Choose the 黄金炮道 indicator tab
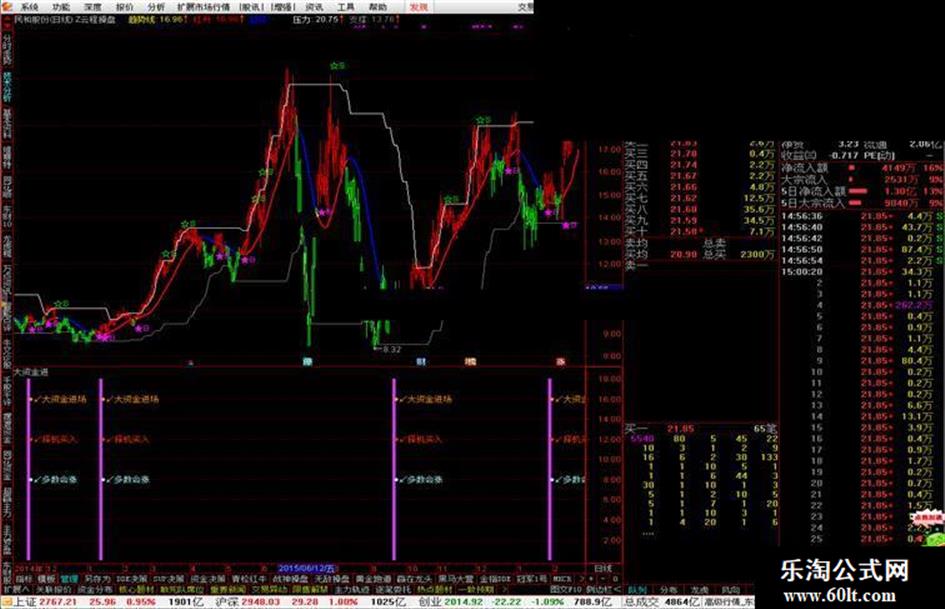 [373, 579]
